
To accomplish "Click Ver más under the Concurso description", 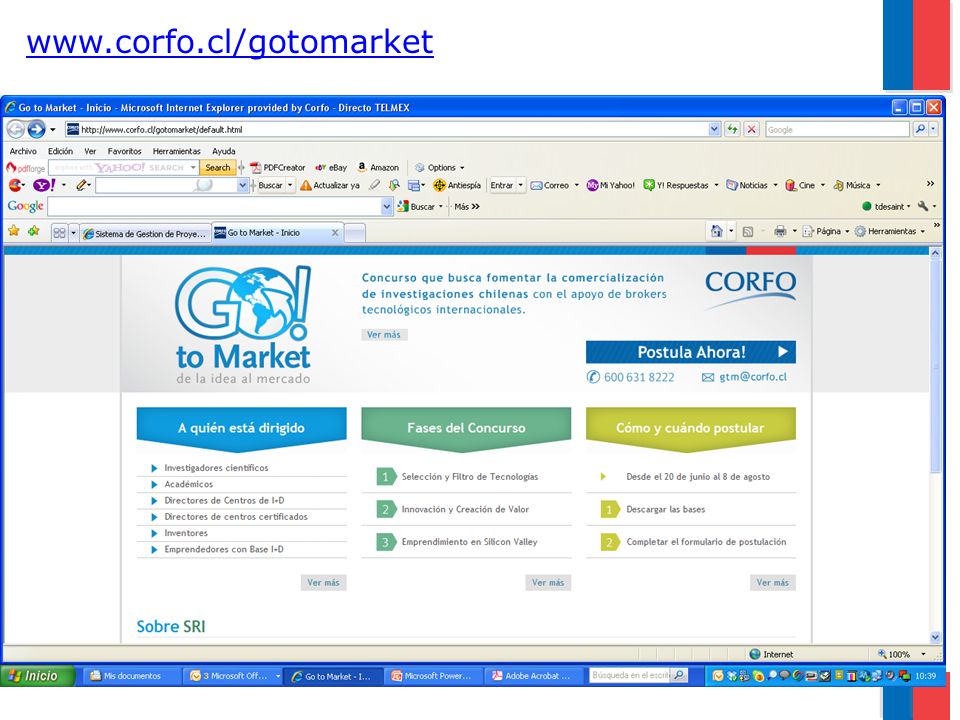I will [384, 334].
